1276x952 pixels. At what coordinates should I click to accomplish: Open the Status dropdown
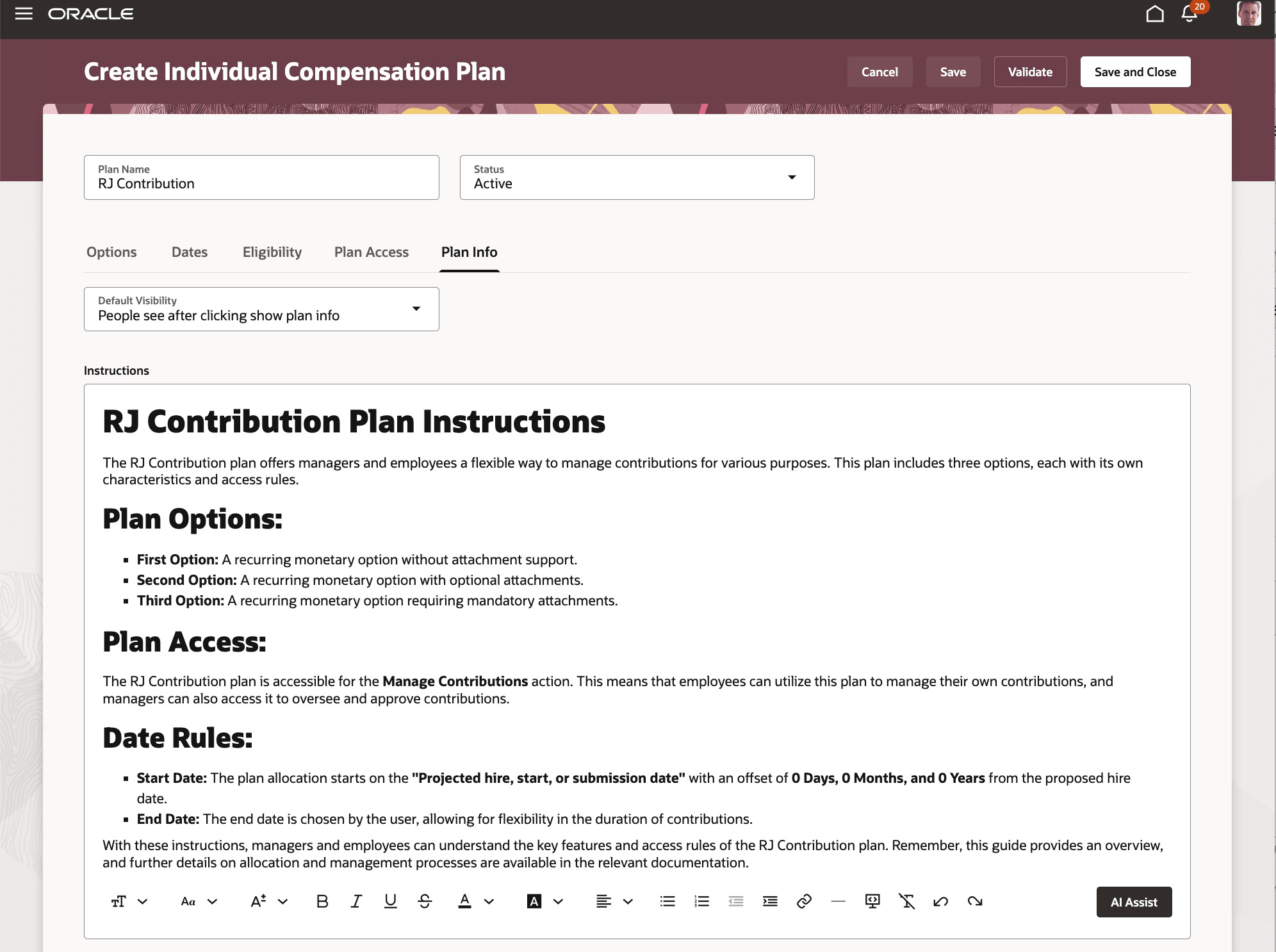[x=792, y=177]
